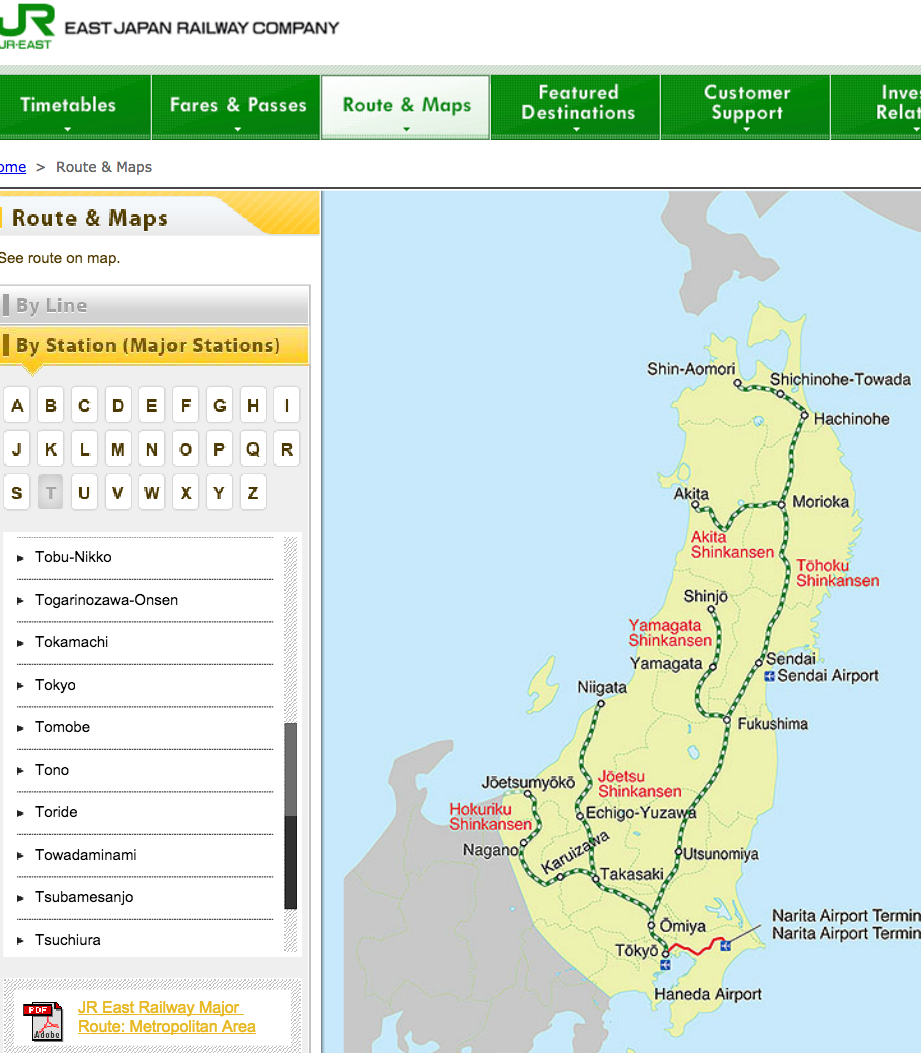Select letter S station filter
This screenshot has height=1053, width=921.
17,492
